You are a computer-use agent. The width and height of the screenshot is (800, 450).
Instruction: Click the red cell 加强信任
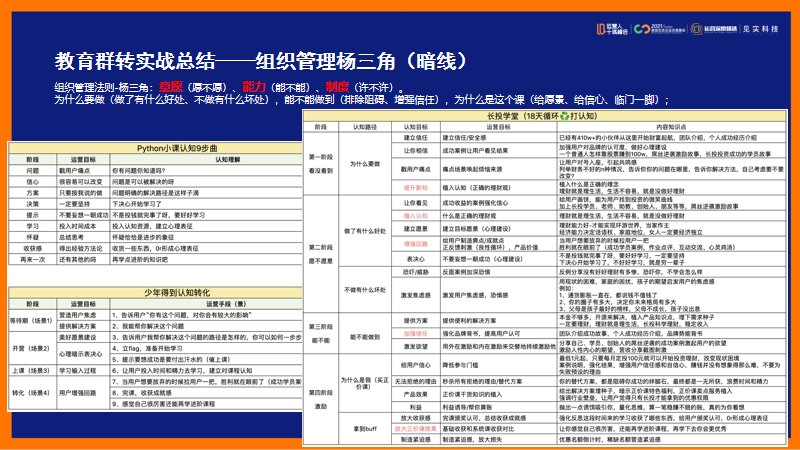click(x=416, y=333)
